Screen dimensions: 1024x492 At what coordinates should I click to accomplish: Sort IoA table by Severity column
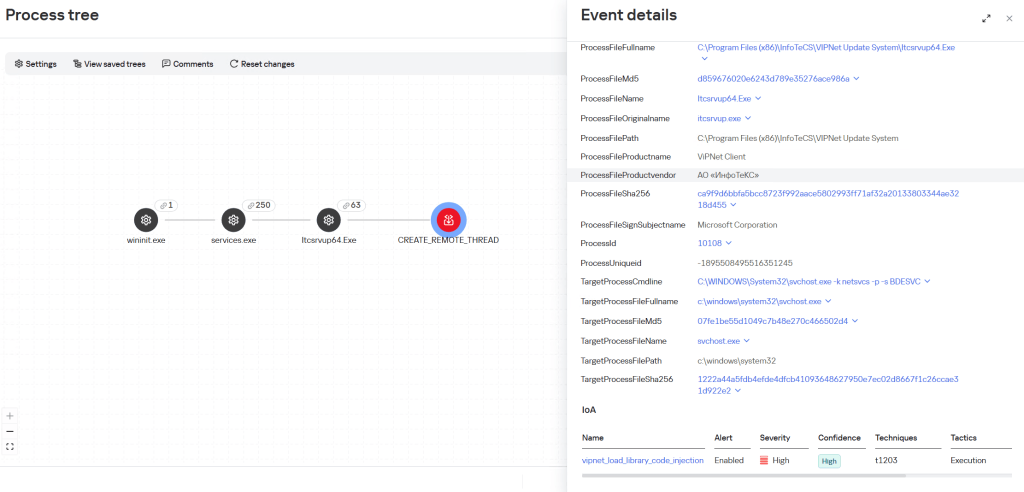pos(775,438)
